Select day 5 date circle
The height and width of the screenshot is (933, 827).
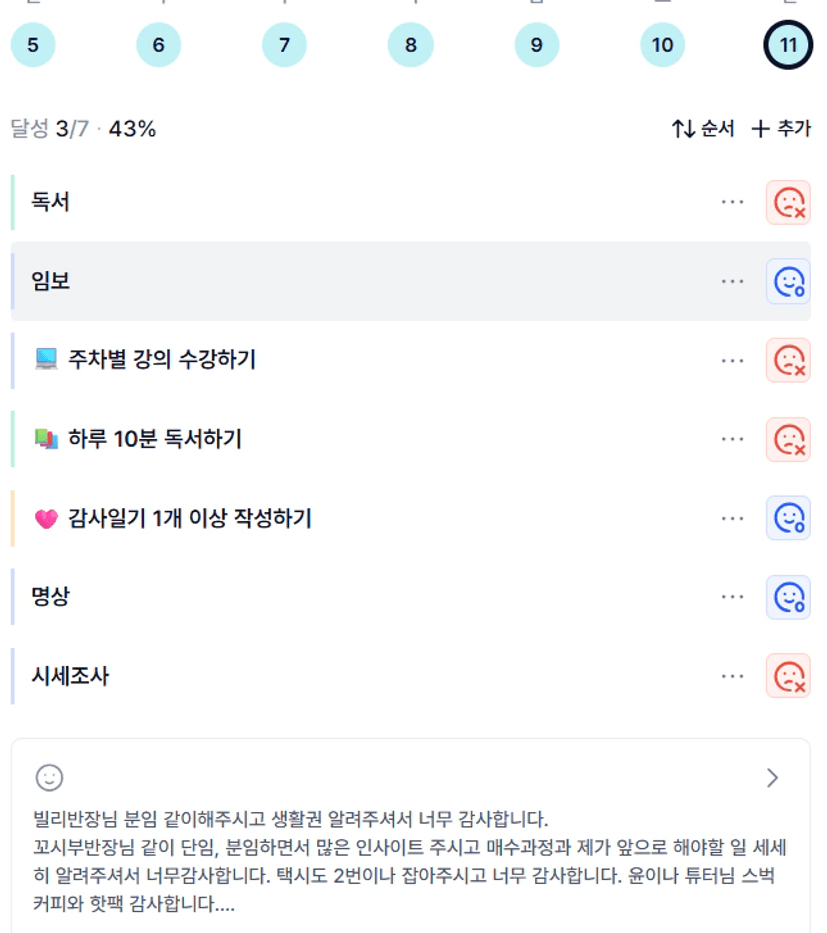pos(33,45)
